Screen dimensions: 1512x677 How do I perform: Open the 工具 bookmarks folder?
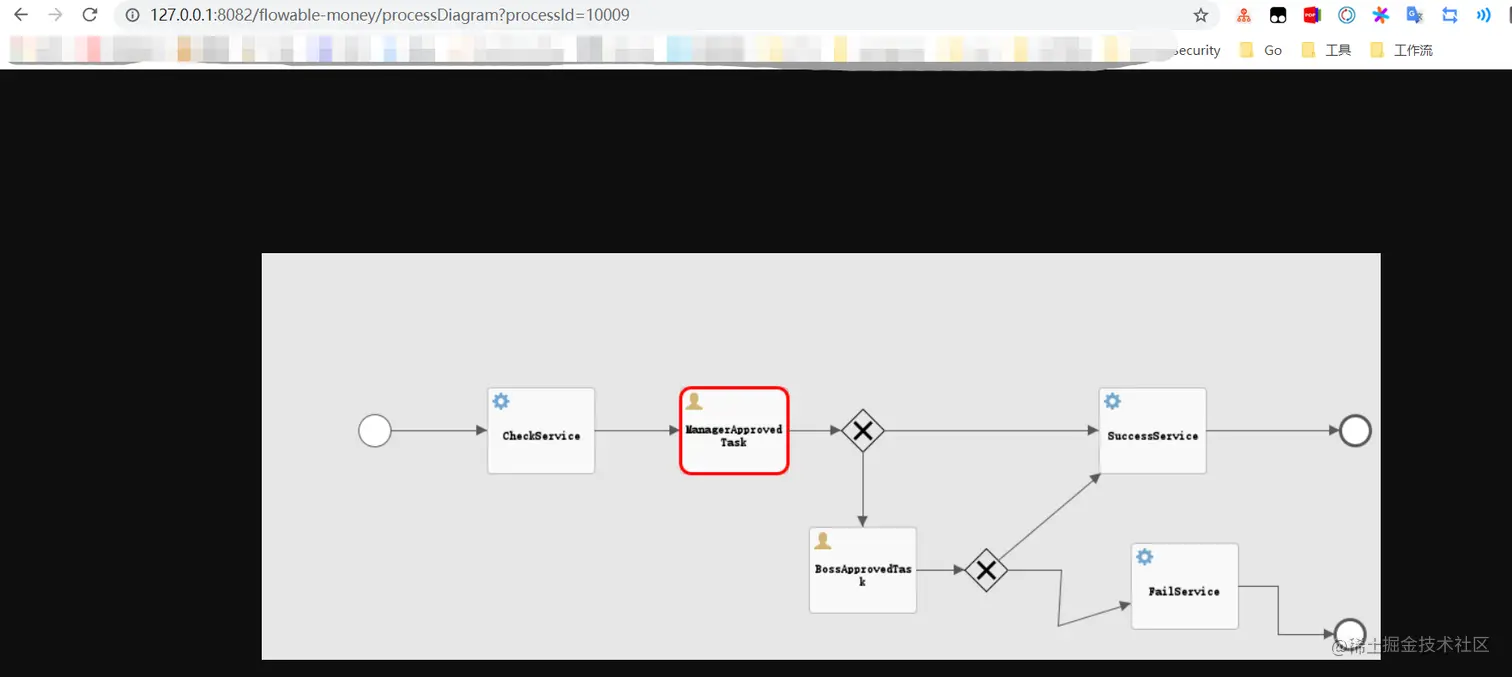click(x=1326, y=50)
